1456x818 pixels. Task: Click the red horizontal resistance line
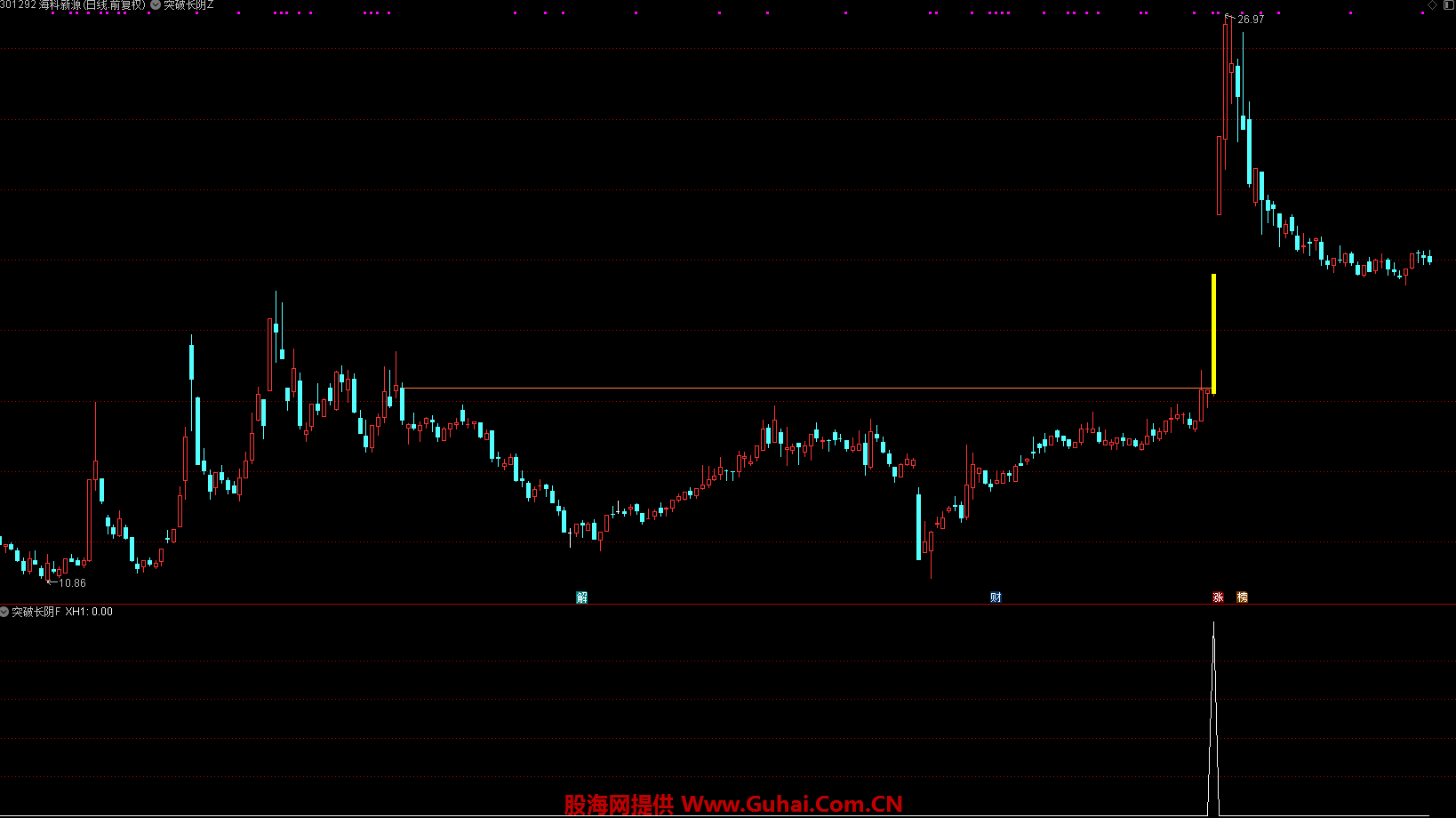tap(806, 389)
